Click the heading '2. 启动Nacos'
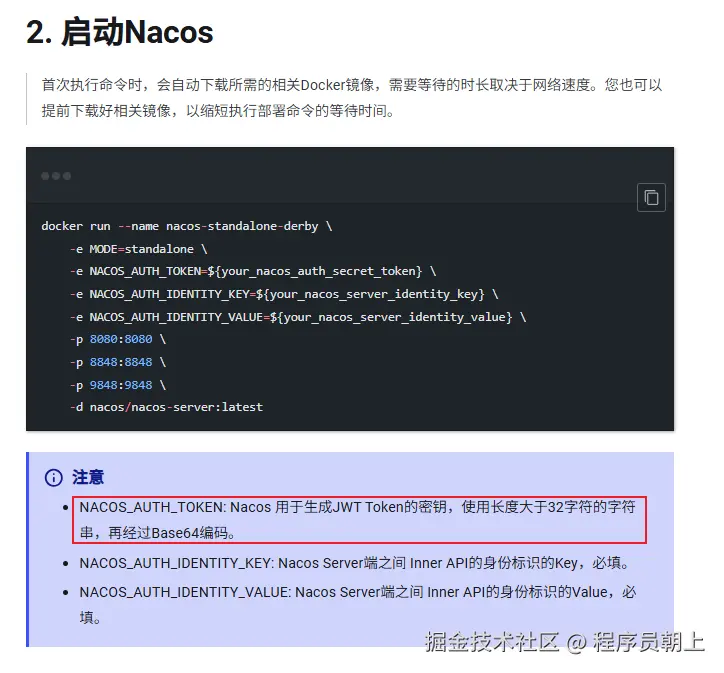The image size is (724, 673). click(x=120, y=32)
